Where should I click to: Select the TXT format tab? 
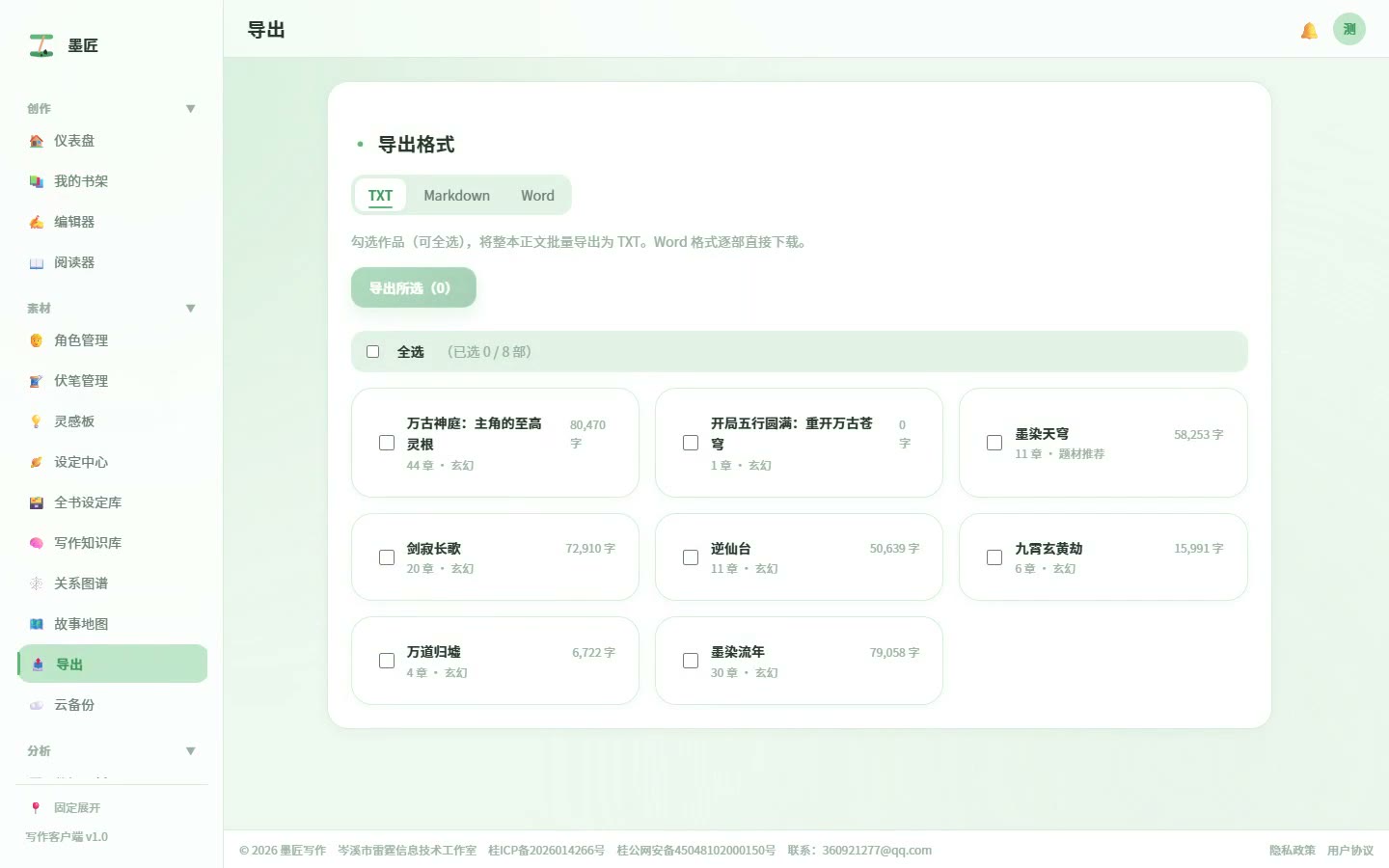click(x=380, y=195)
